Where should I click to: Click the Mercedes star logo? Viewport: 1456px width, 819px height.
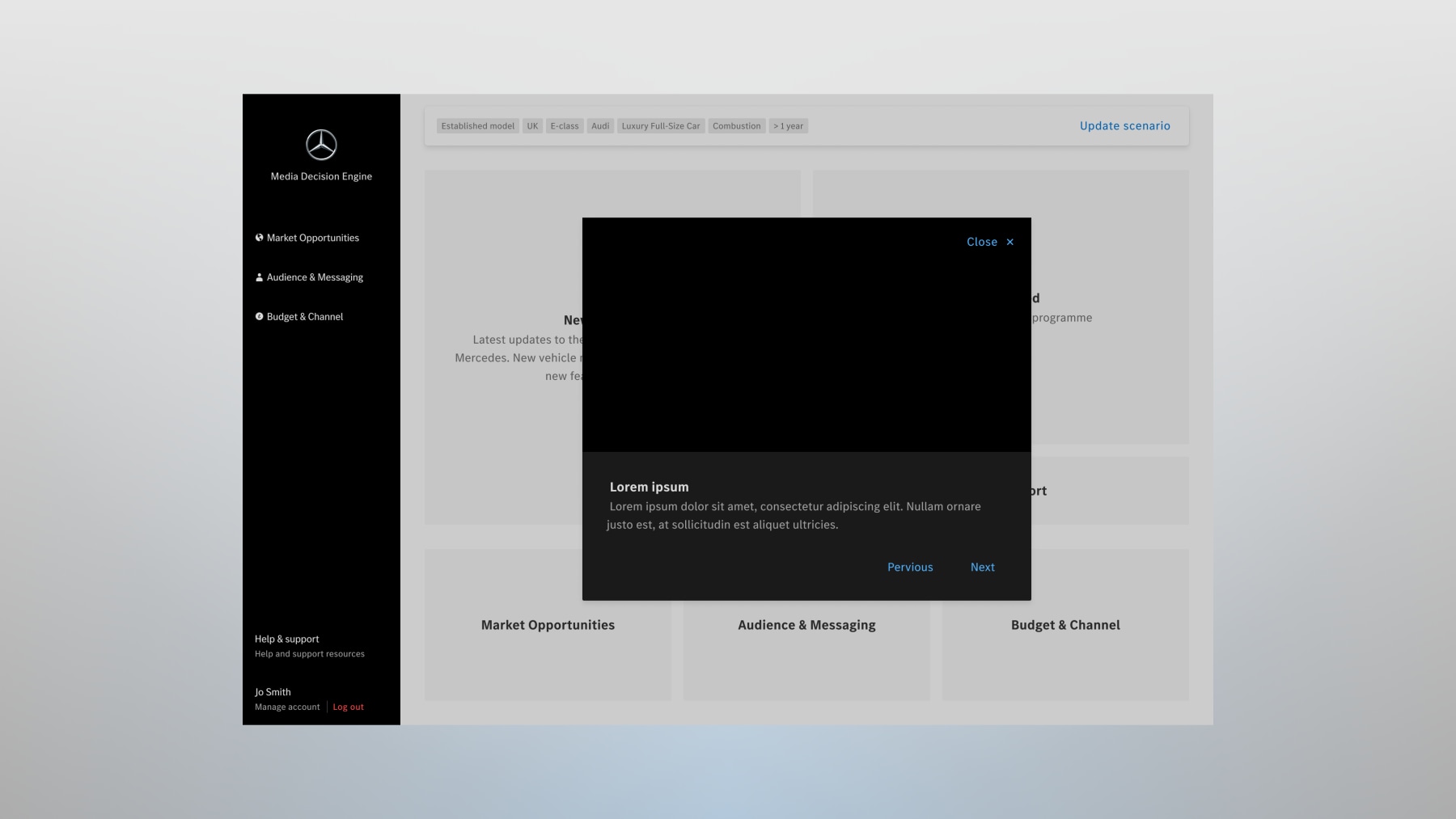pos(321,145)
